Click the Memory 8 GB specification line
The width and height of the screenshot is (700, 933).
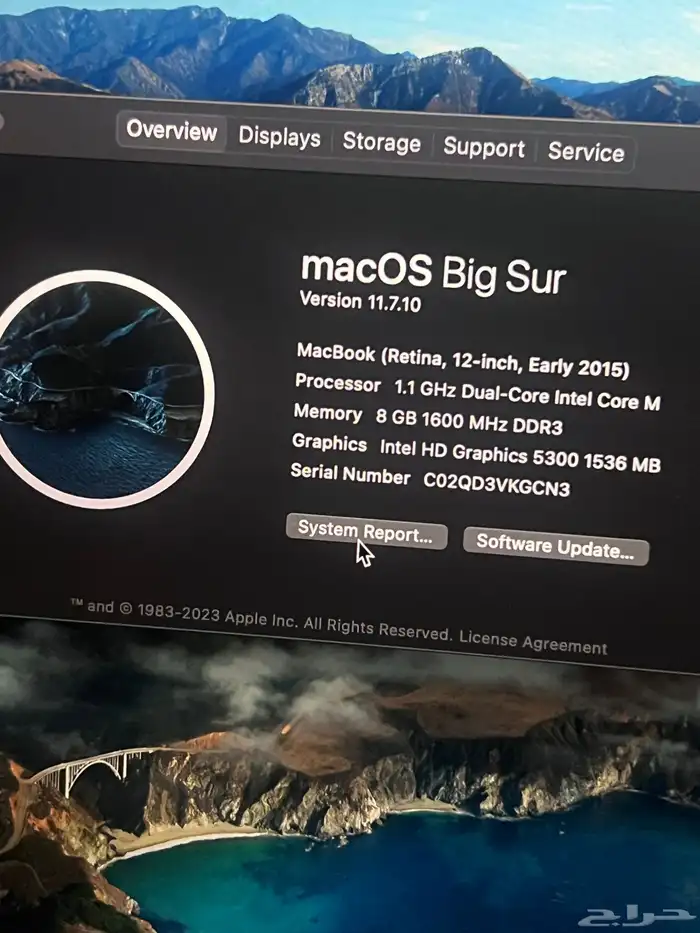427,419
